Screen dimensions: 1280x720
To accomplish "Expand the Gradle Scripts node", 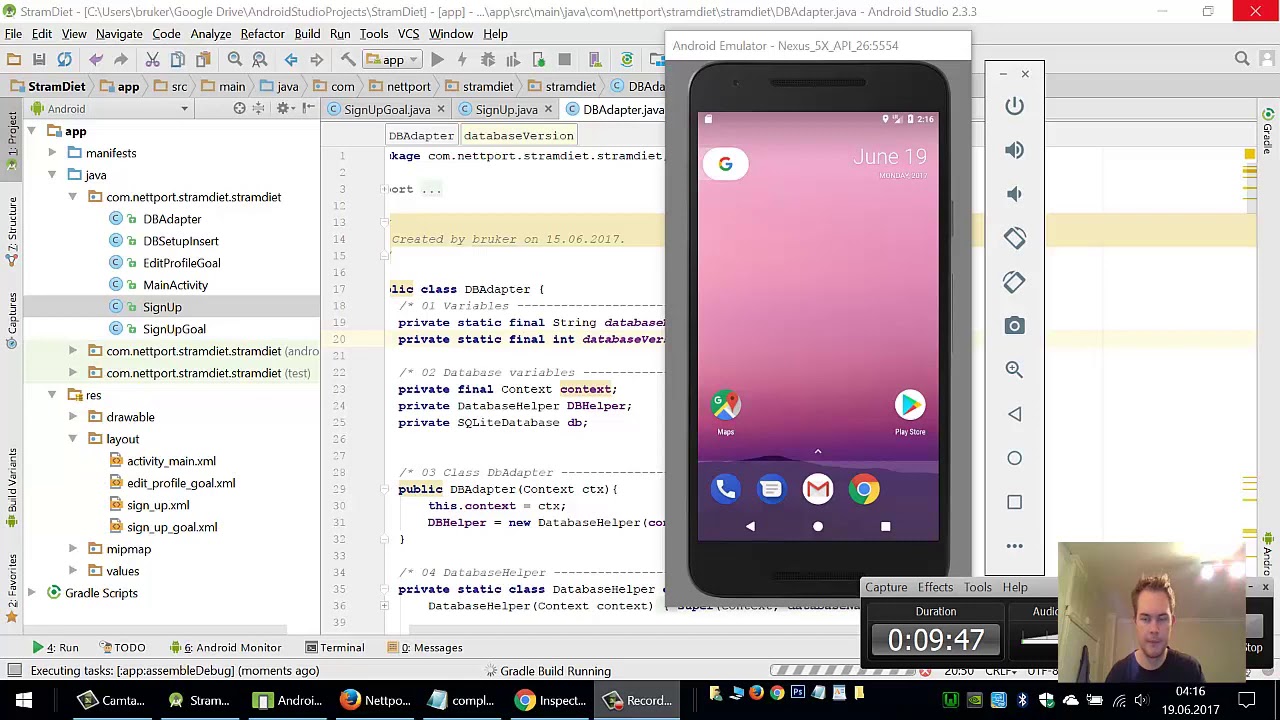I will point(31,593).
